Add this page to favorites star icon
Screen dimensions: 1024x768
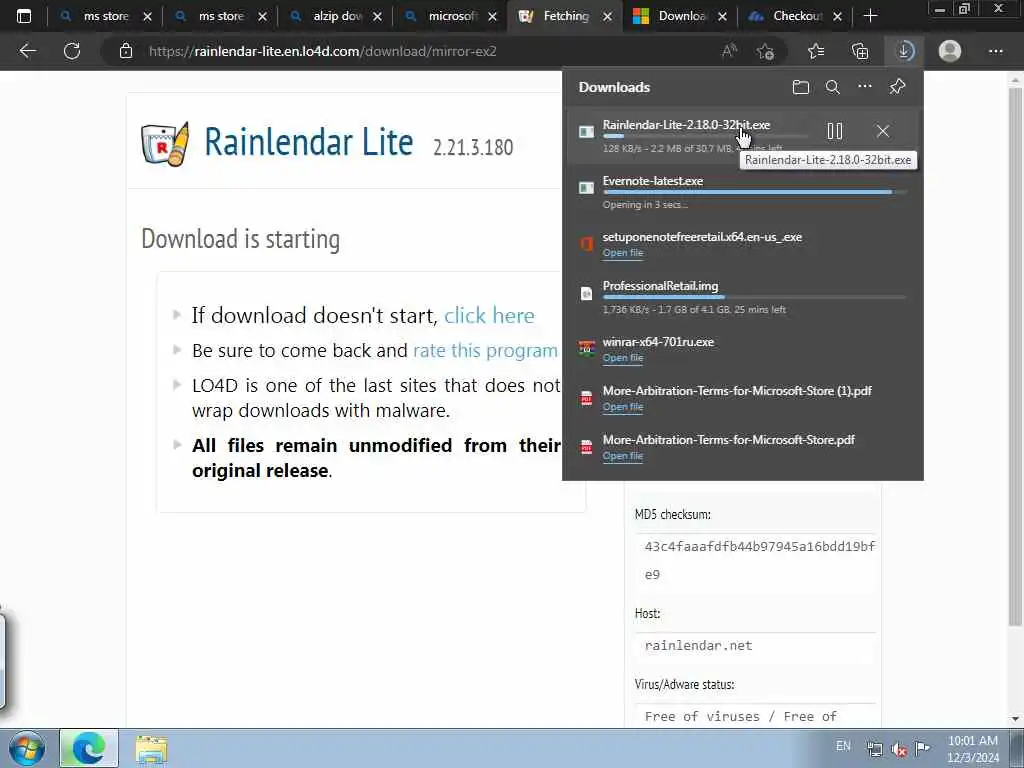(x=765, y=51)
